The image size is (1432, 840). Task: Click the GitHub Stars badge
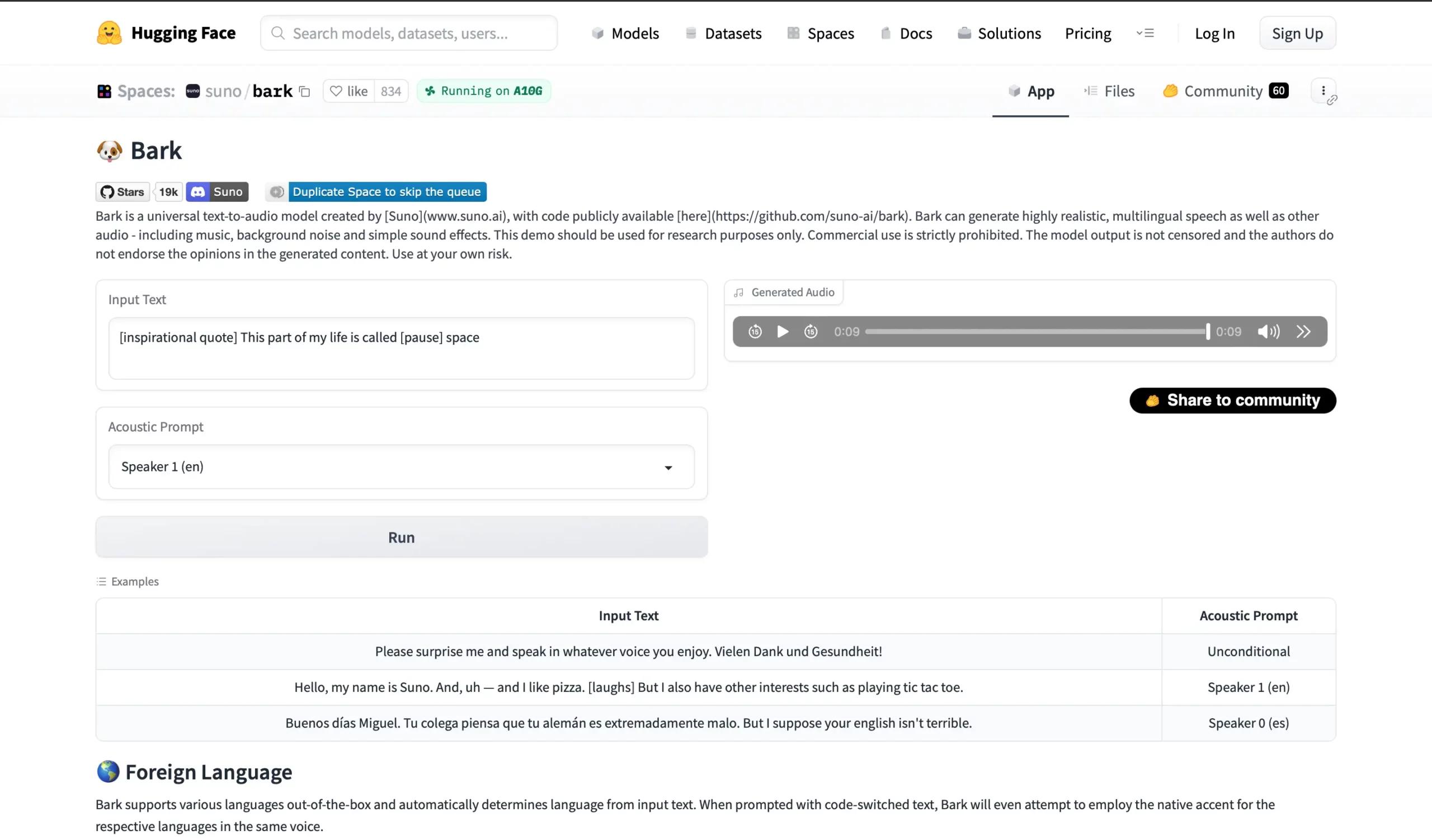click(x=123, y=192)
